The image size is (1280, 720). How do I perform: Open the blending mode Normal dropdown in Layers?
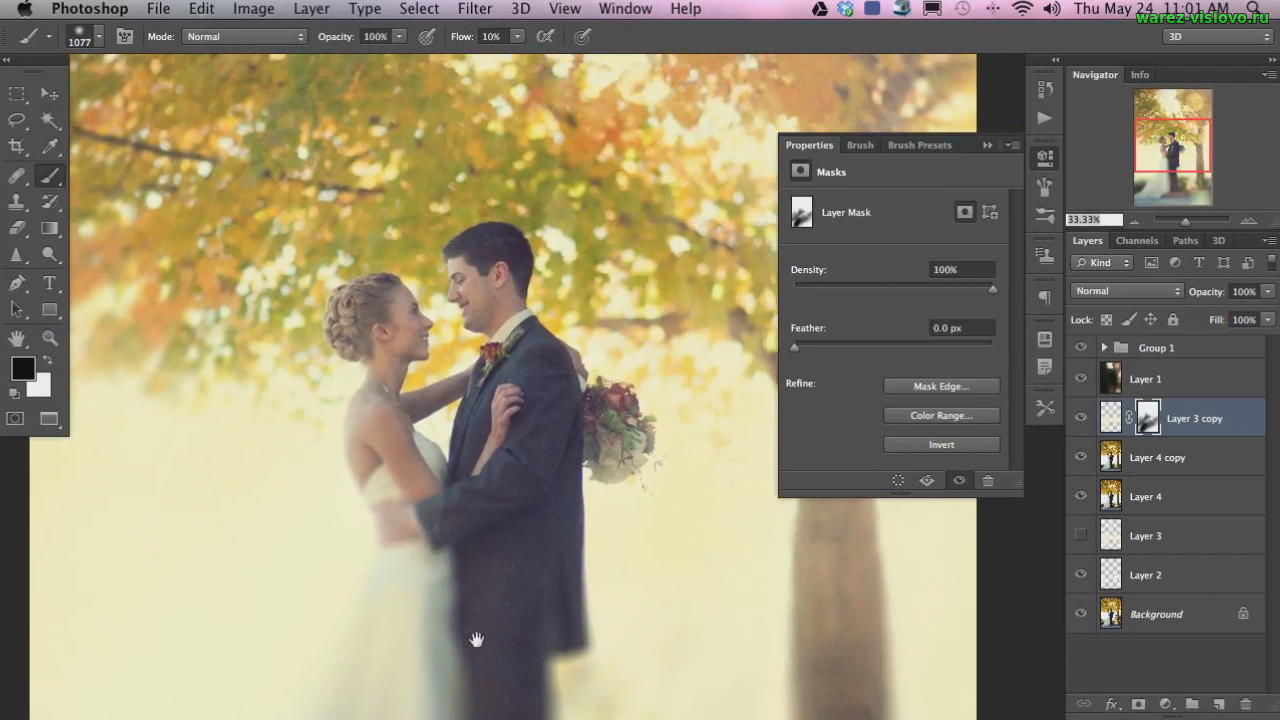click(x=1126, y=291)
